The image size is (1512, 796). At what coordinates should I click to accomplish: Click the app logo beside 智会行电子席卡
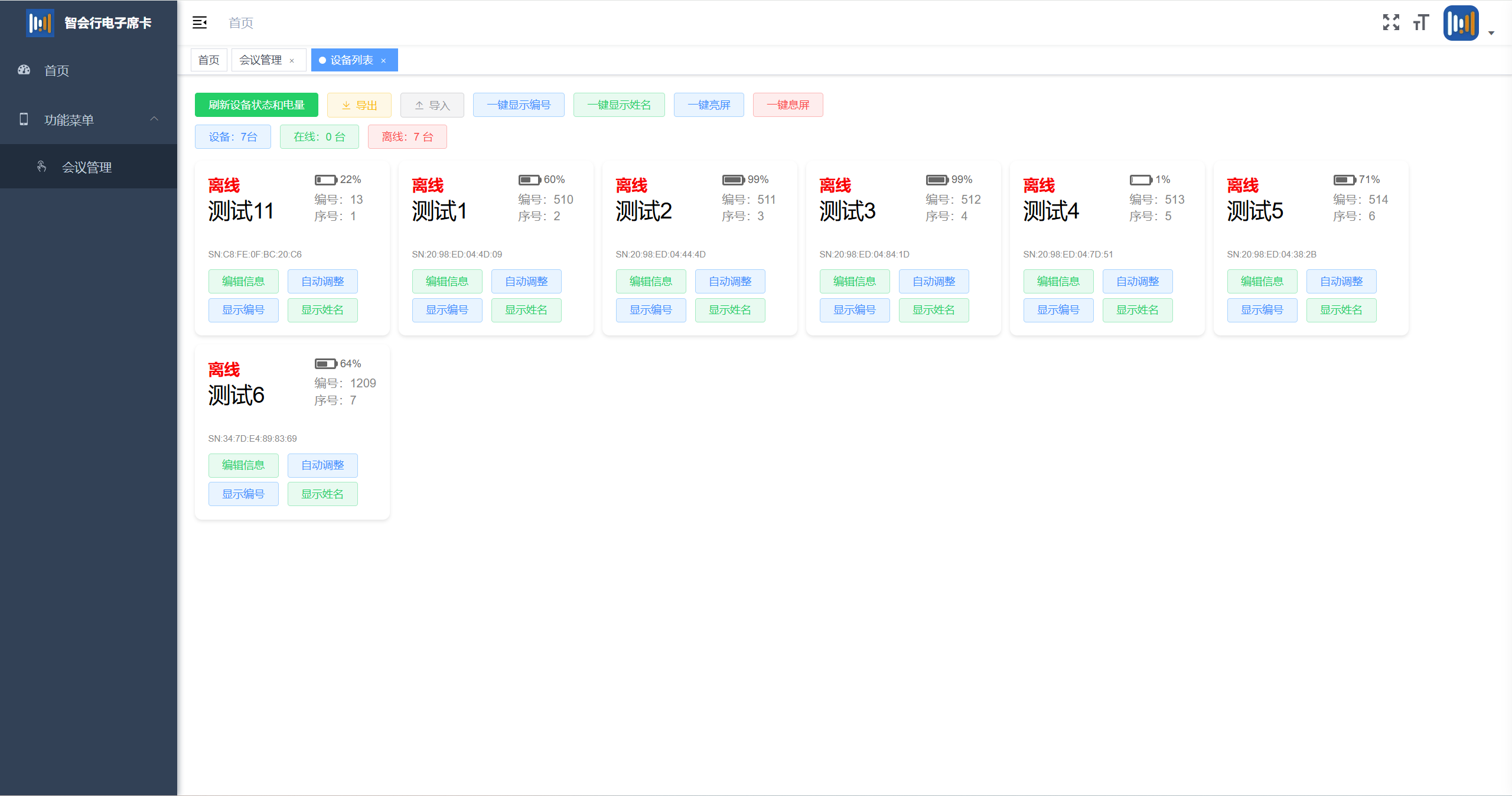40,23
